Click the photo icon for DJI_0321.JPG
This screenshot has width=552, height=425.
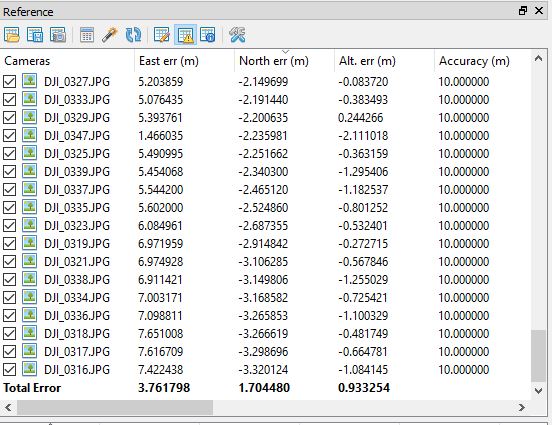coord(30,261)
